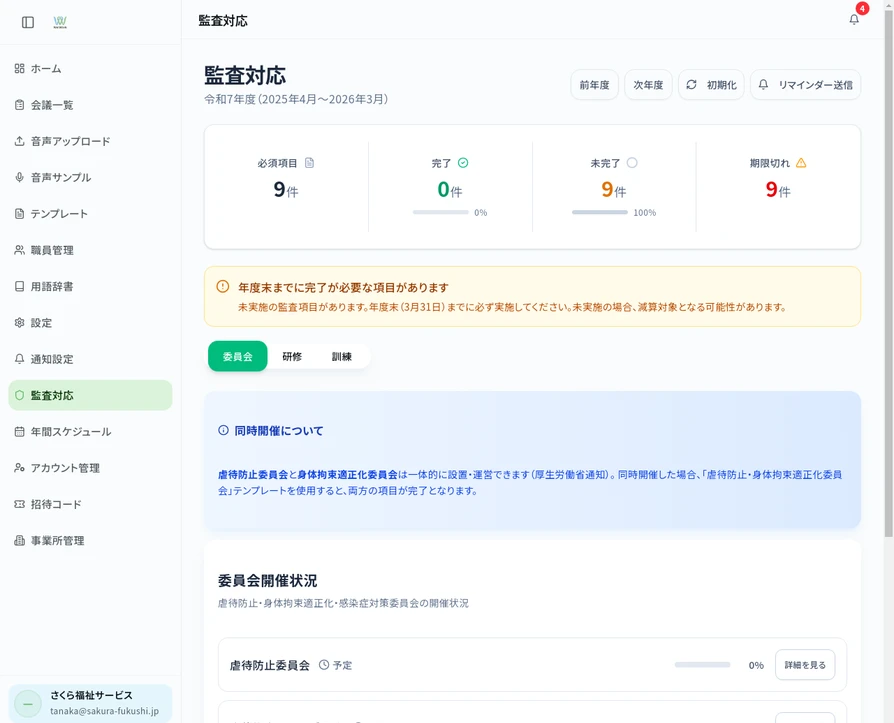The width and height of the screenshot is (894, 723).
Task: Click the 虐待防止委員会 row title
Action: (270, 665)
